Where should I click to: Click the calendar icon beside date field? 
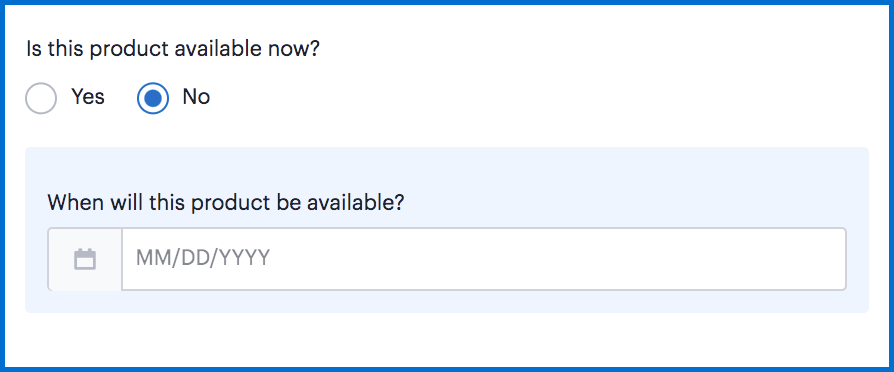click(85, 259)
